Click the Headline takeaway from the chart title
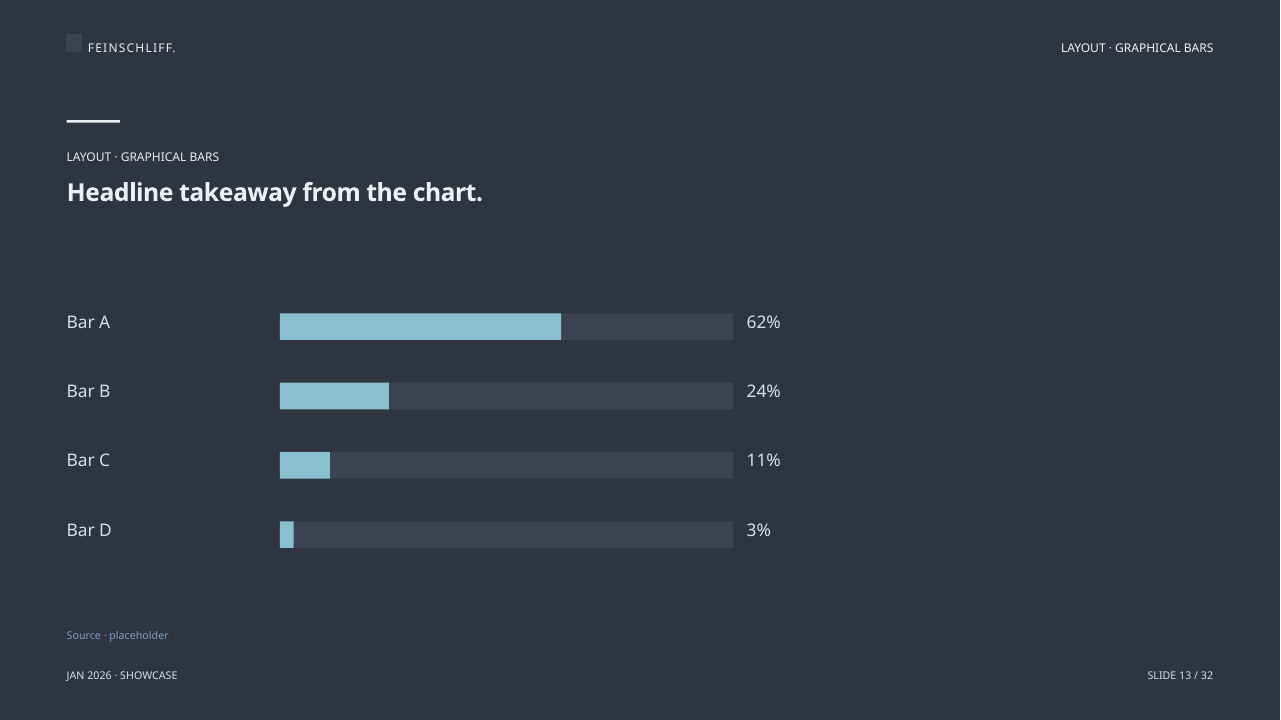The height and width of the screenshot is (720, 1281). click(x=275, y=192)
